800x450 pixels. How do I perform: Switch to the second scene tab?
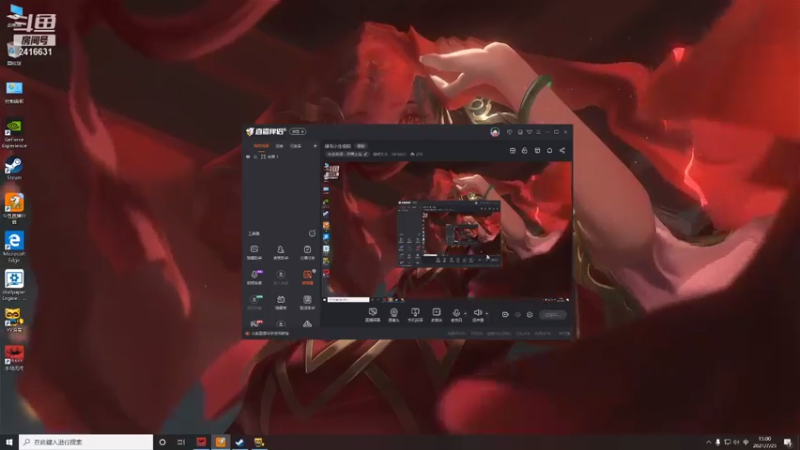pyautogui.click(x=279, y=146)
